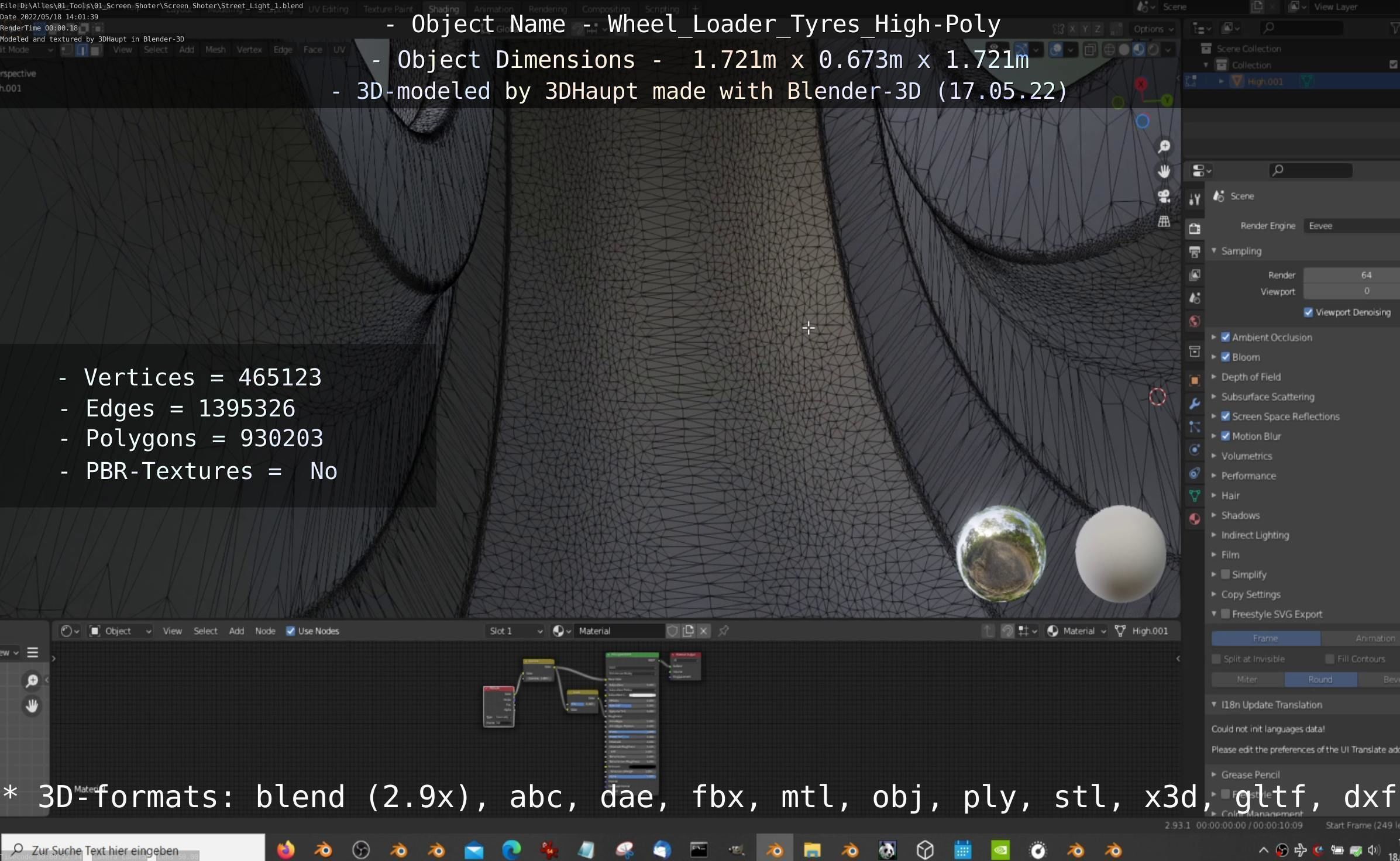Toggle camera view gizmo in viewport
The height and width of the screenshot is (861, 1400).
(1164, 197)
